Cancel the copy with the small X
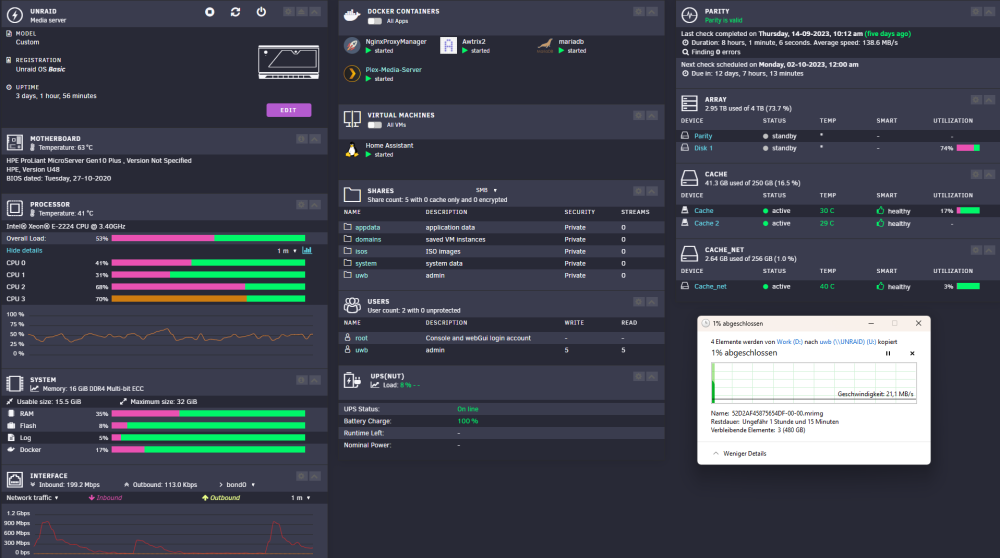1000x558 pixels. [x=912, y=353]
